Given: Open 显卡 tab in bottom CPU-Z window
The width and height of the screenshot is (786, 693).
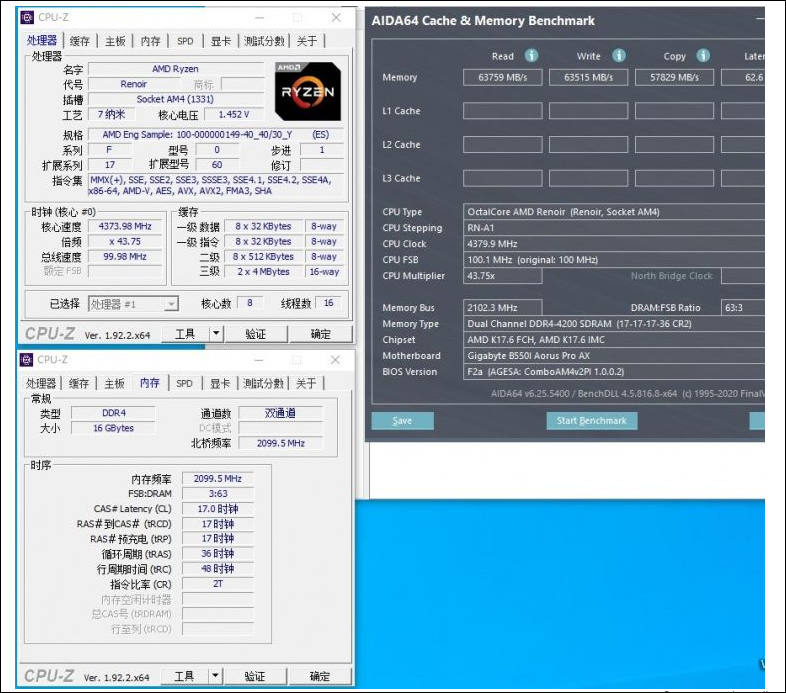Looking at the screenshot, I should click(x=219, y=384).
